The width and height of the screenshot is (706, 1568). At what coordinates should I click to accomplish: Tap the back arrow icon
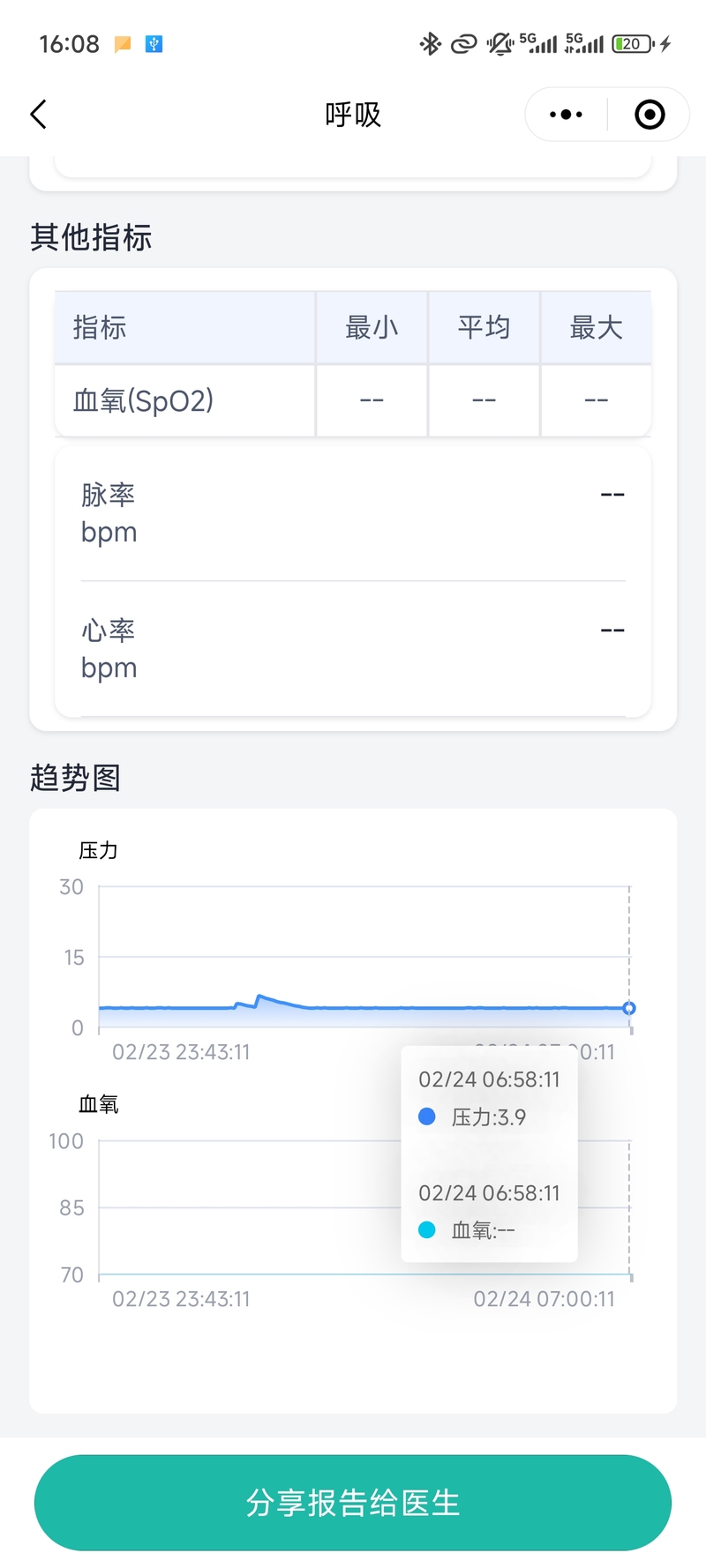(39, 115)
